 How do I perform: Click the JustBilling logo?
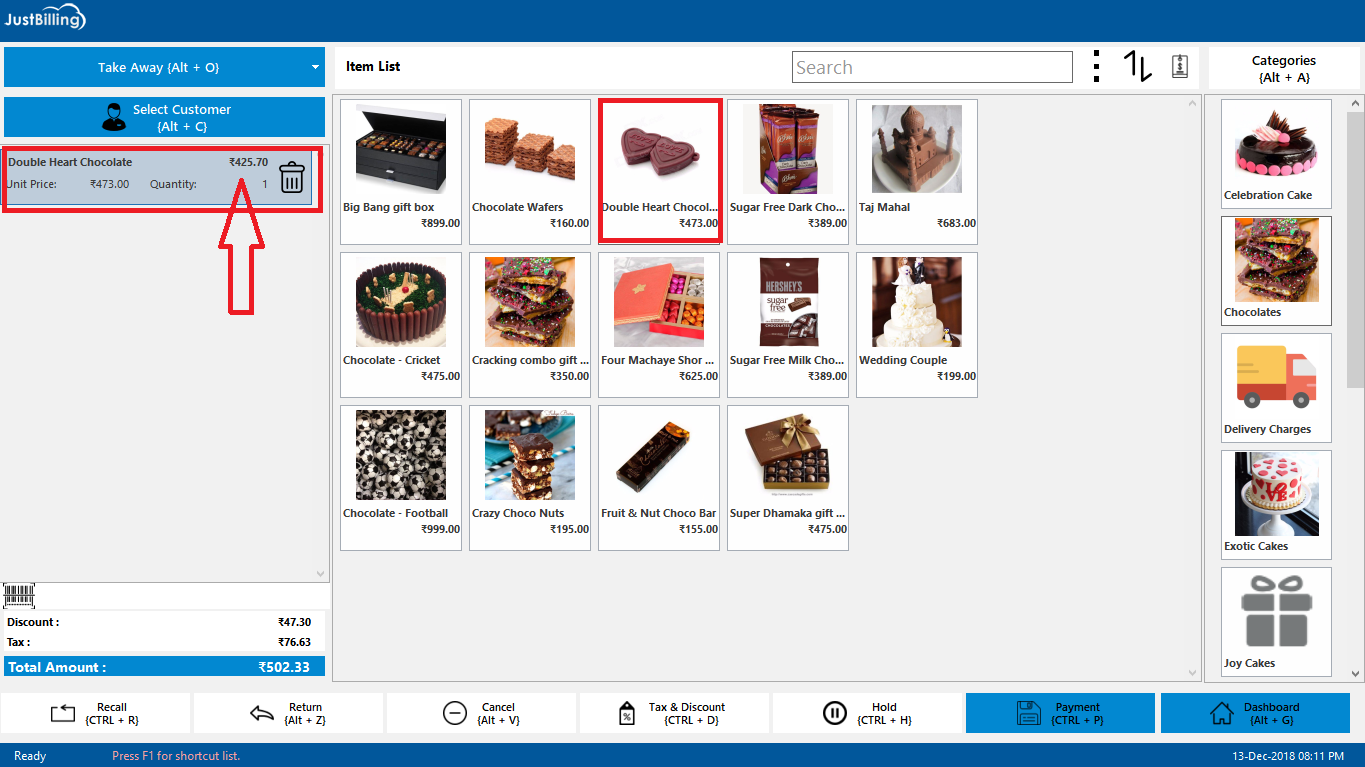click(45, 18)
